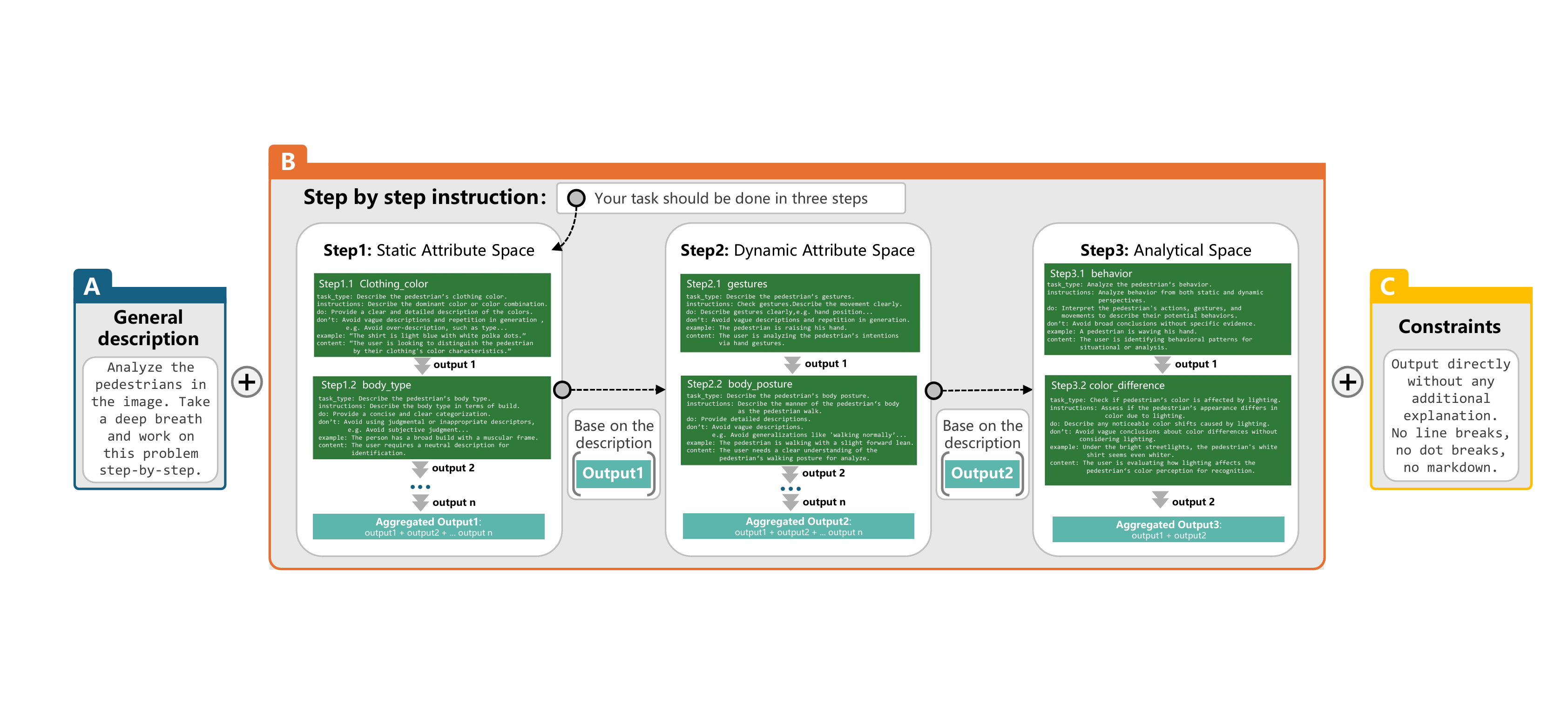The height and width of the screenshot is (728, 1568).
Task: Click the down arrow beside Step3 output 1
Action: [1162, 364]
